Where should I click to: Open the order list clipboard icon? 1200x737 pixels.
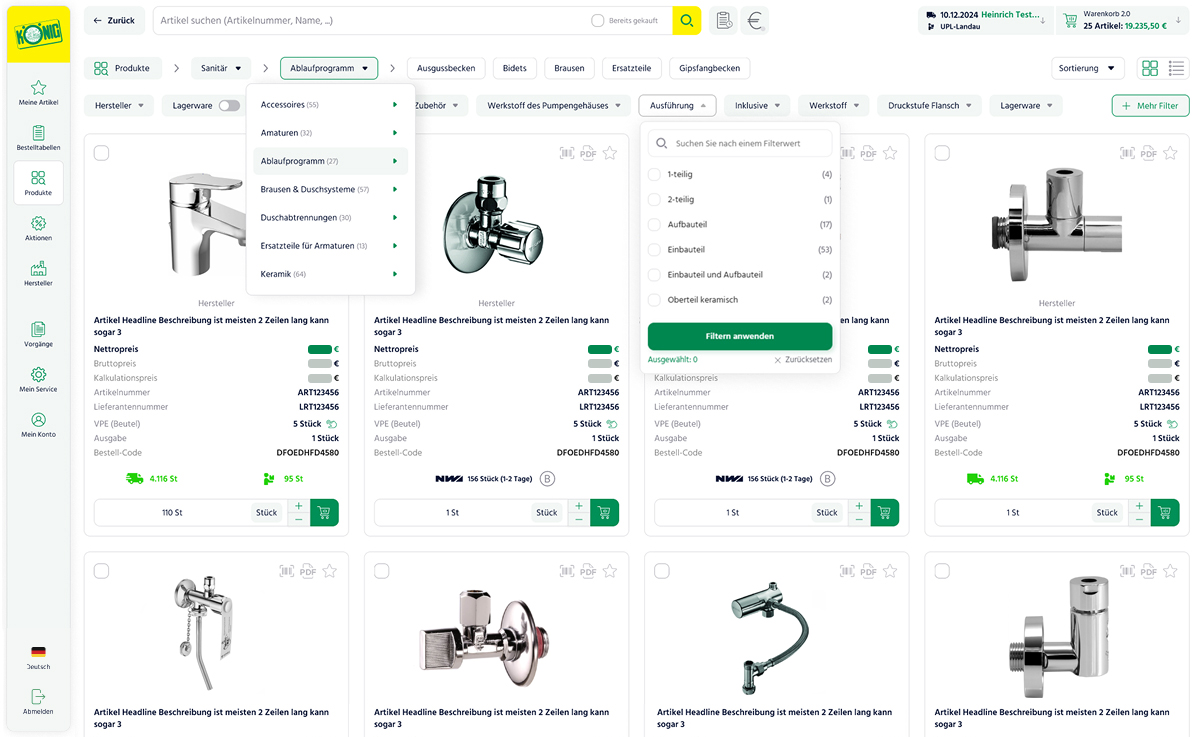point(724,20)
